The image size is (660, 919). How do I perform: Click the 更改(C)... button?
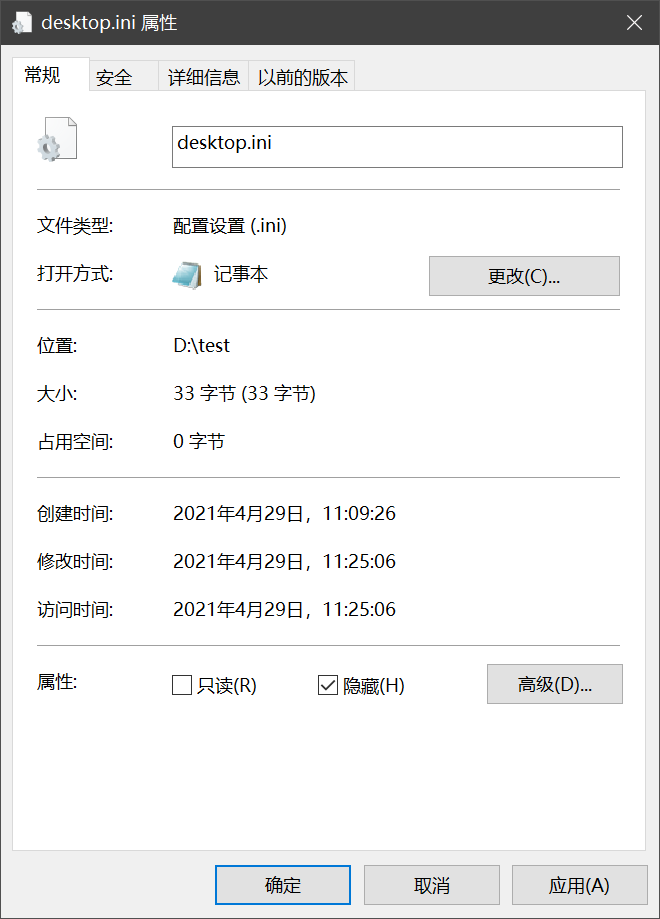[x=524, y=276]
